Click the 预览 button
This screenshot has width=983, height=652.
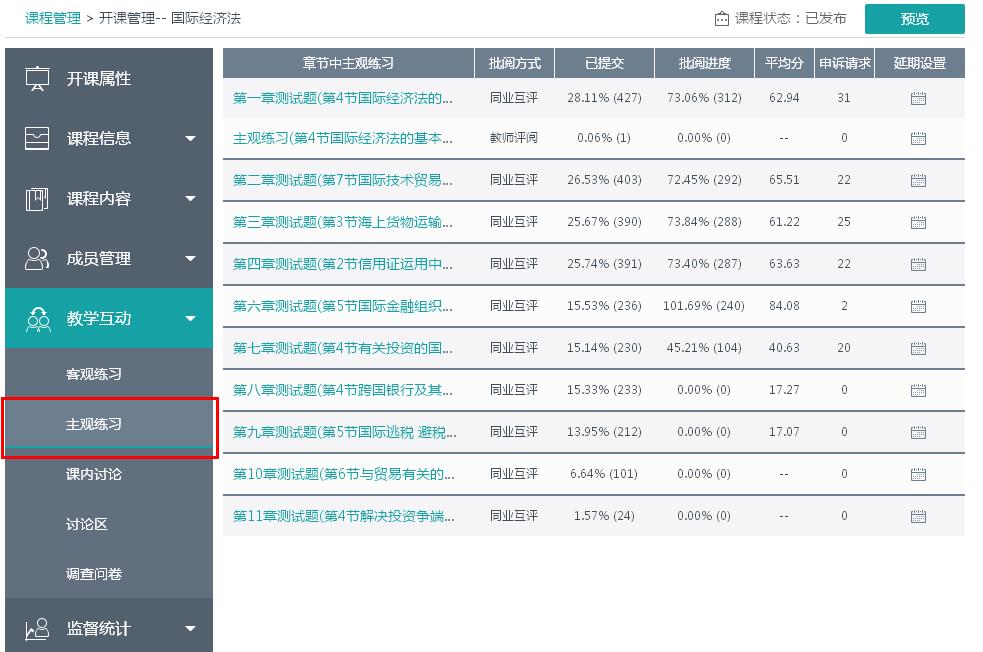pos(914,19)
